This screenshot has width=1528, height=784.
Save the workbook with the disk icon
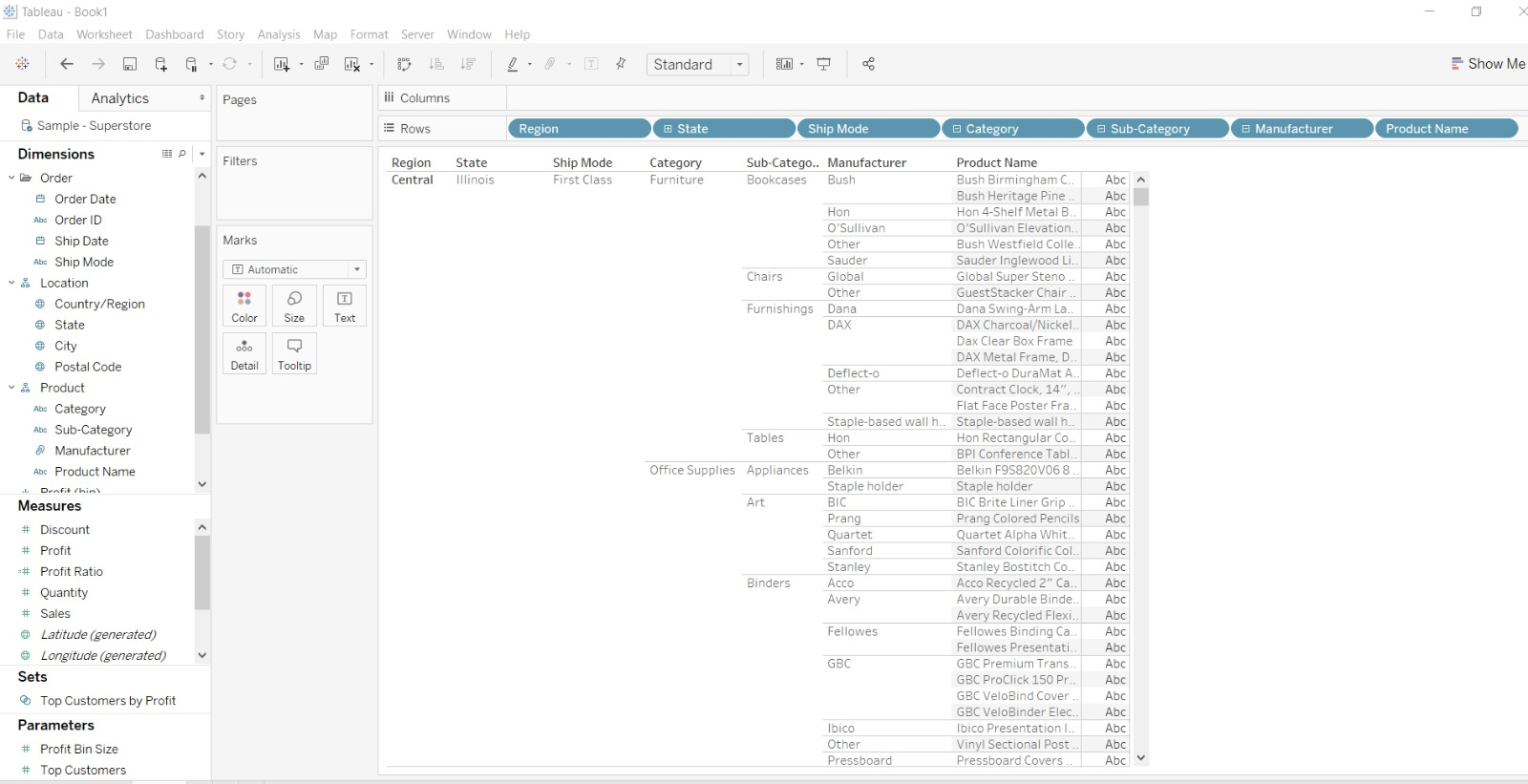pyautogui.click(x=130, y=64)
